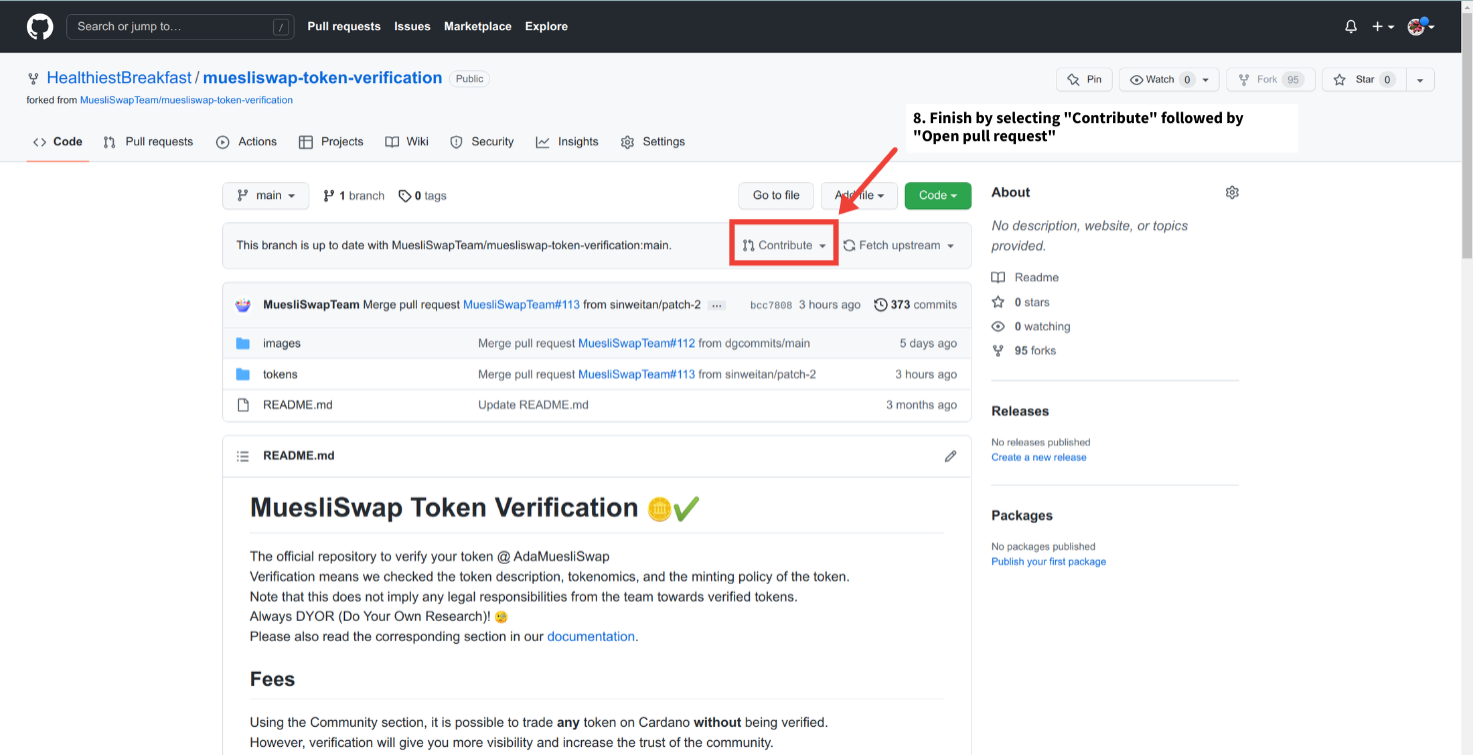This screenshot has height=755, width=1473.
Task: Click Go to file button
Action: coord(776,196)
